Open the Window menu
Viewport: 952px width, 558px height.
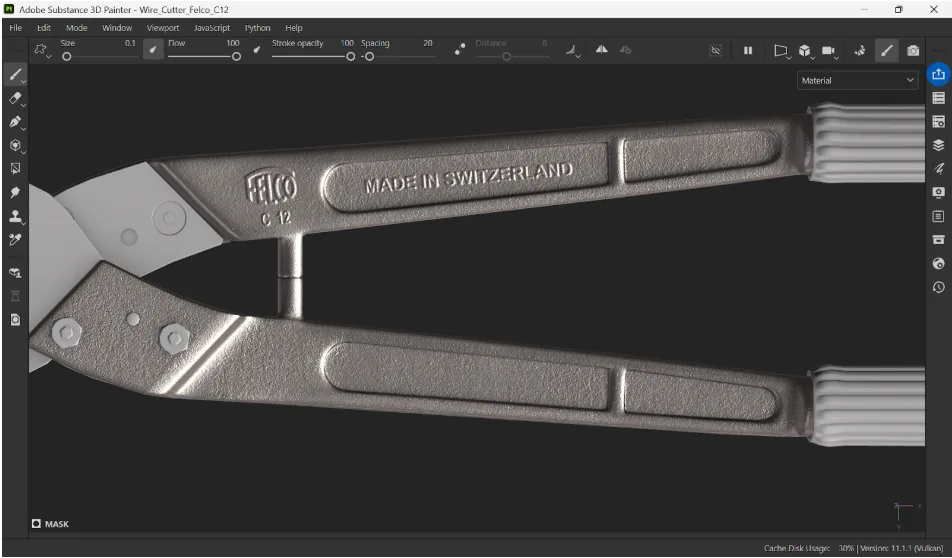(x=117, y=28)
